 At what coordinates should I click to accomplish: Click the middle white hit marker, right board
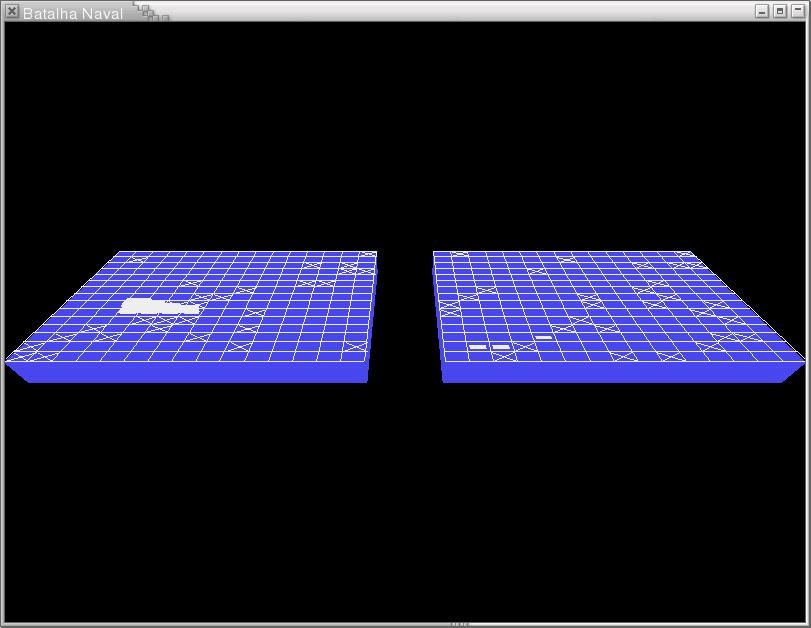(501, 347)
